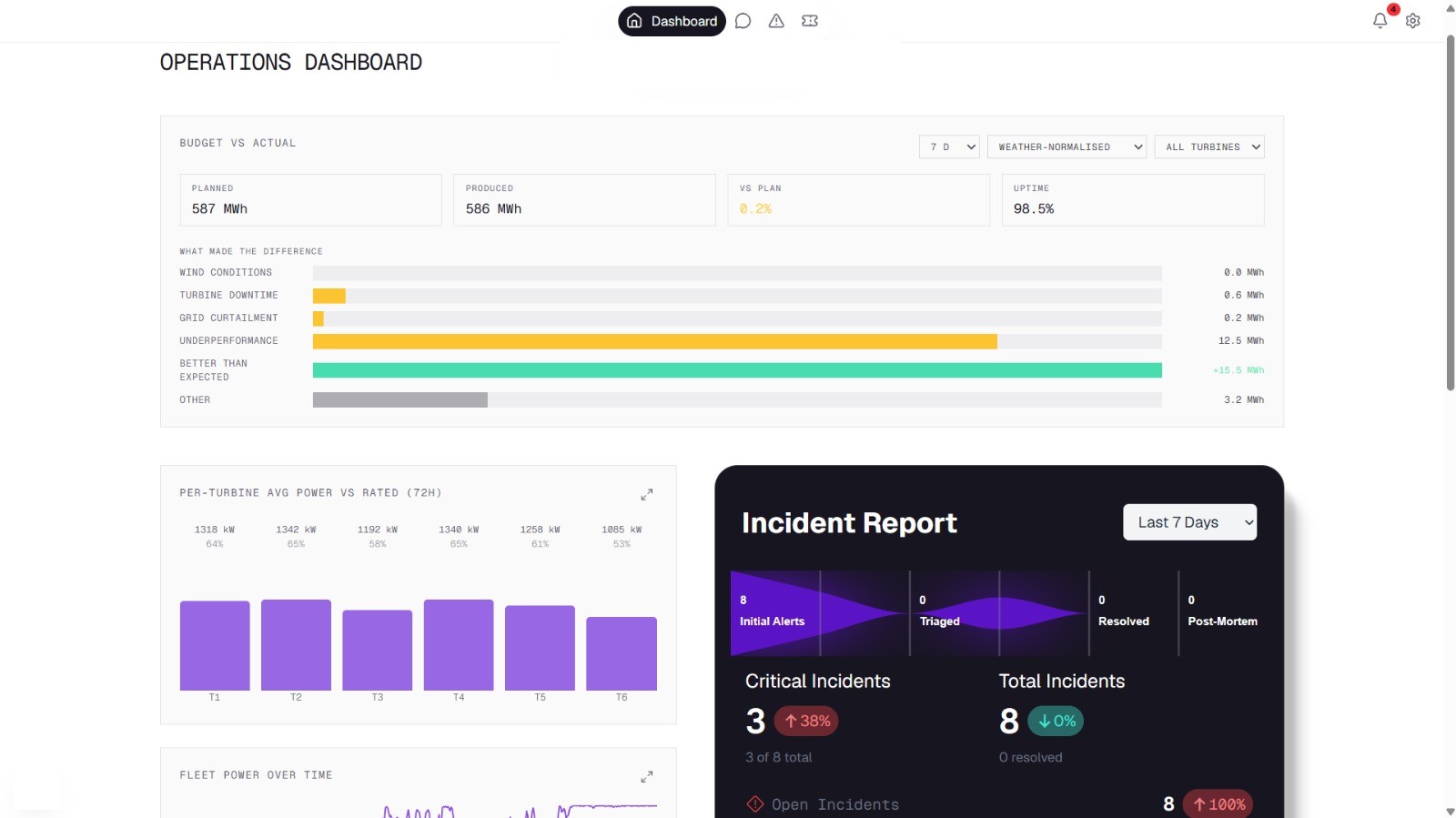
Task: Click the +15.5 MWh value
Action: (x=1239, y=370)
